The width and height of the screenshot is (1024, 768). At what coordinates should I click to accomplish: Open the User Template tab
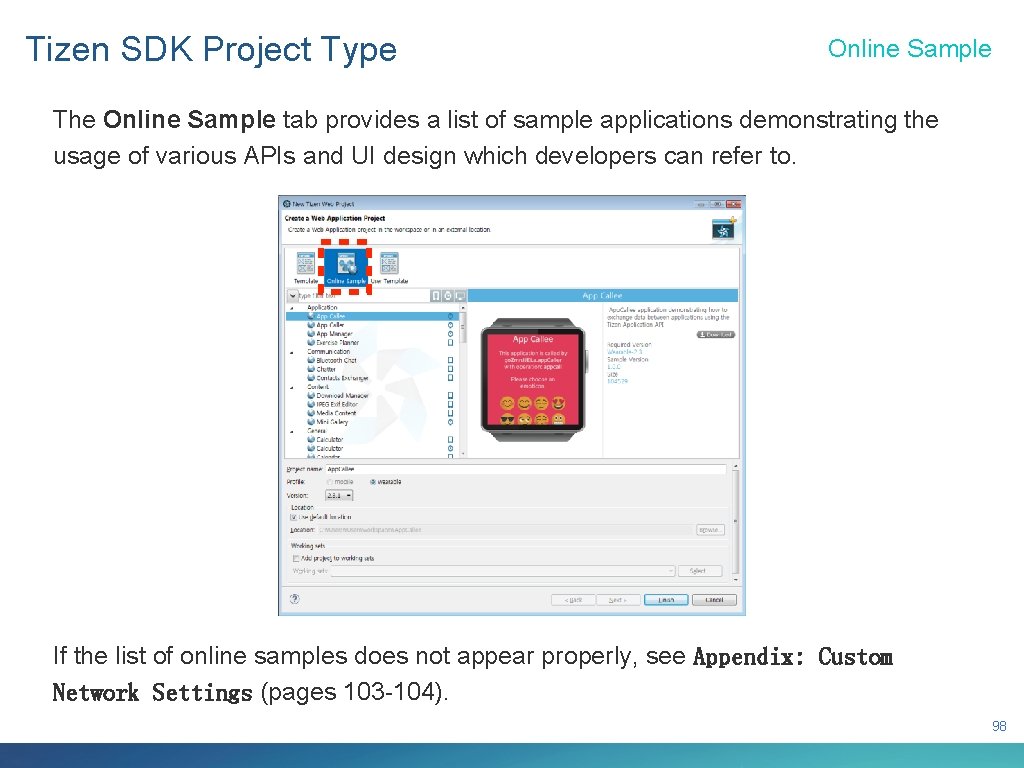coord(389,268)
